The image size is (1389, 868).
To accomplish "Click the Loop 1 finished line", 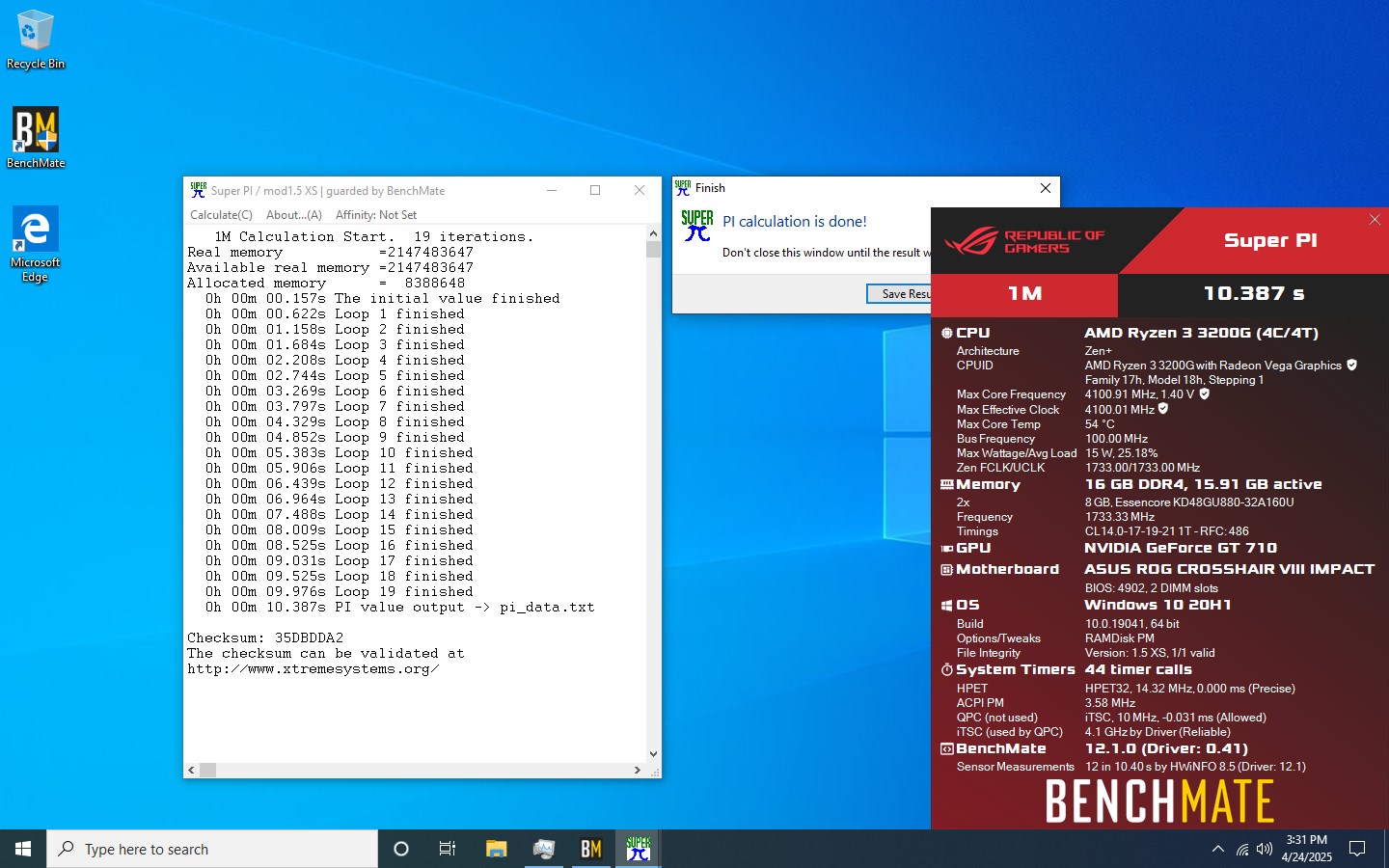I will click(335, 313).
